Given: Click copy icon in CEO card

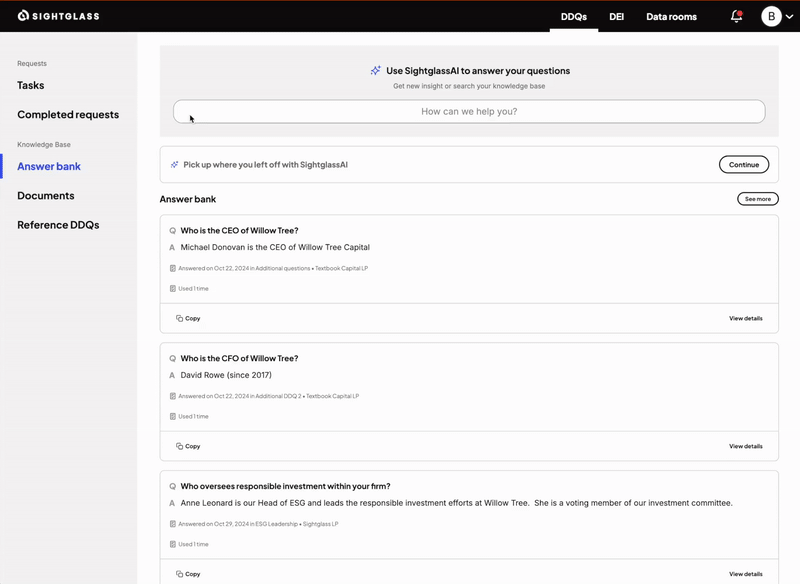Looking at the screenshot, I should pyautogui.click(x=180, y=318).
